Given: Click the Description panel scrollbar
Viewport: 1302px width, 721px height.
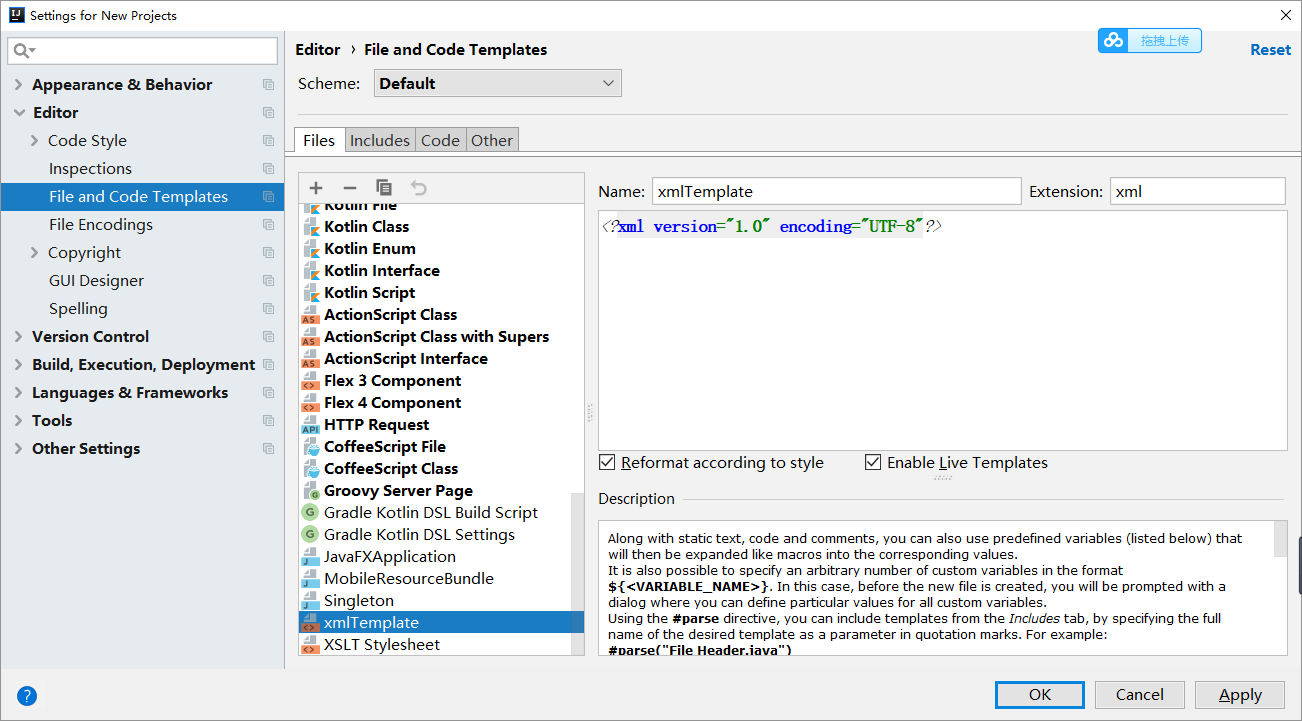Looking at the screenshot, I should pyautogui.click(x=1280, y=538).
